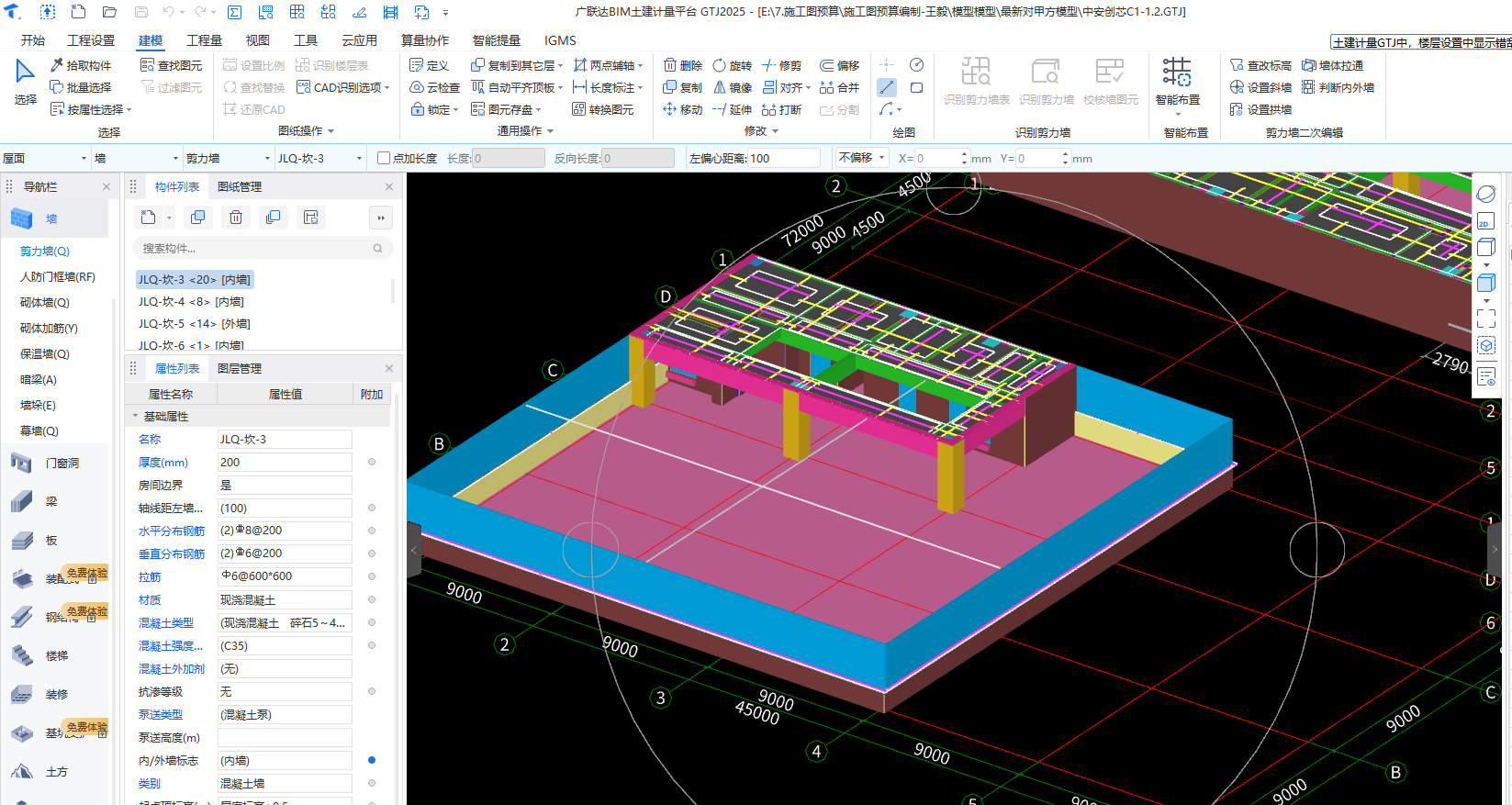Switch to the 云应用 ribbon tab
The height and width of the screenshot is (805, 1512).
pos(359,40)
